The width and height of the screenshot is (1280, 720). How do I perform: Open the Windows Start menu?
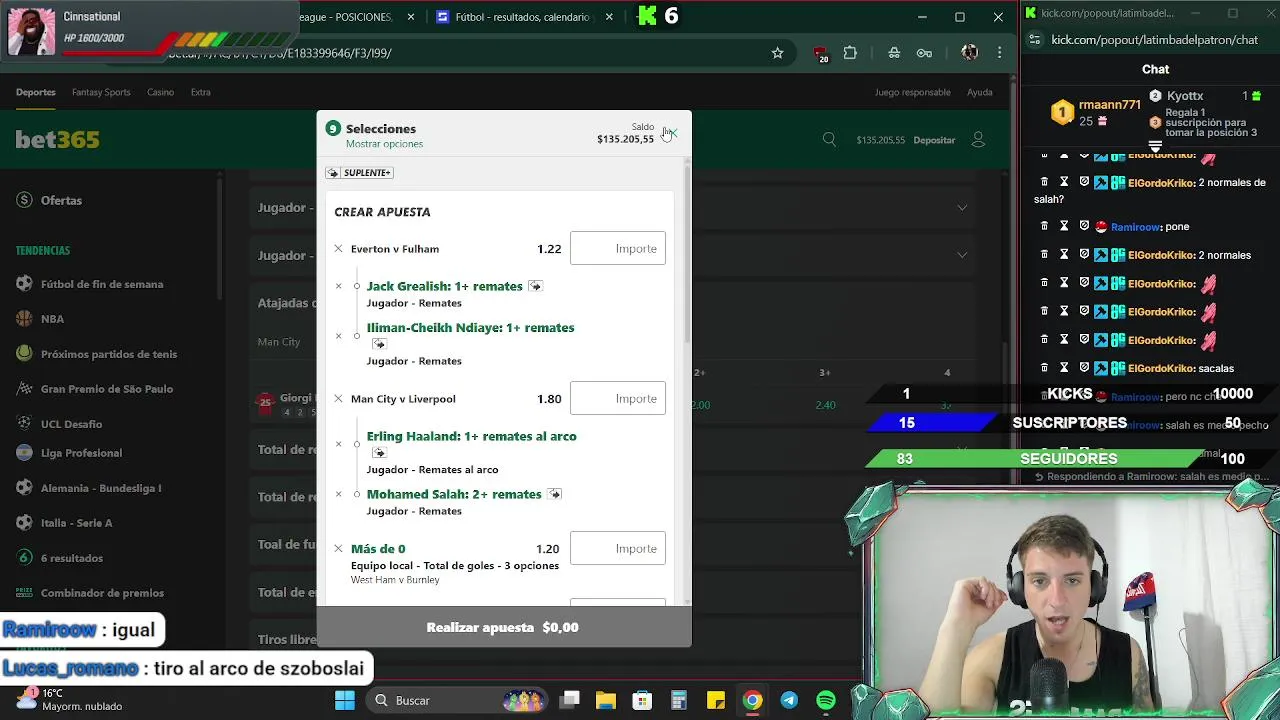coord(345,700)
